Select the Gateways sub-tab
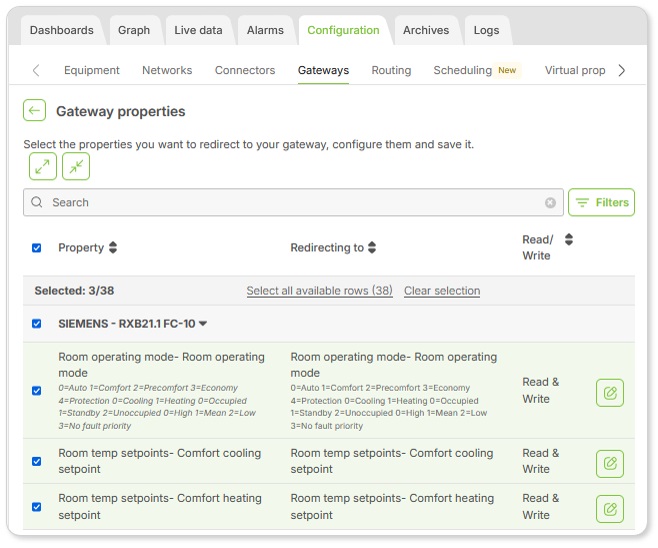The width and height of the screenshot is (658, 548). [323, 70]
